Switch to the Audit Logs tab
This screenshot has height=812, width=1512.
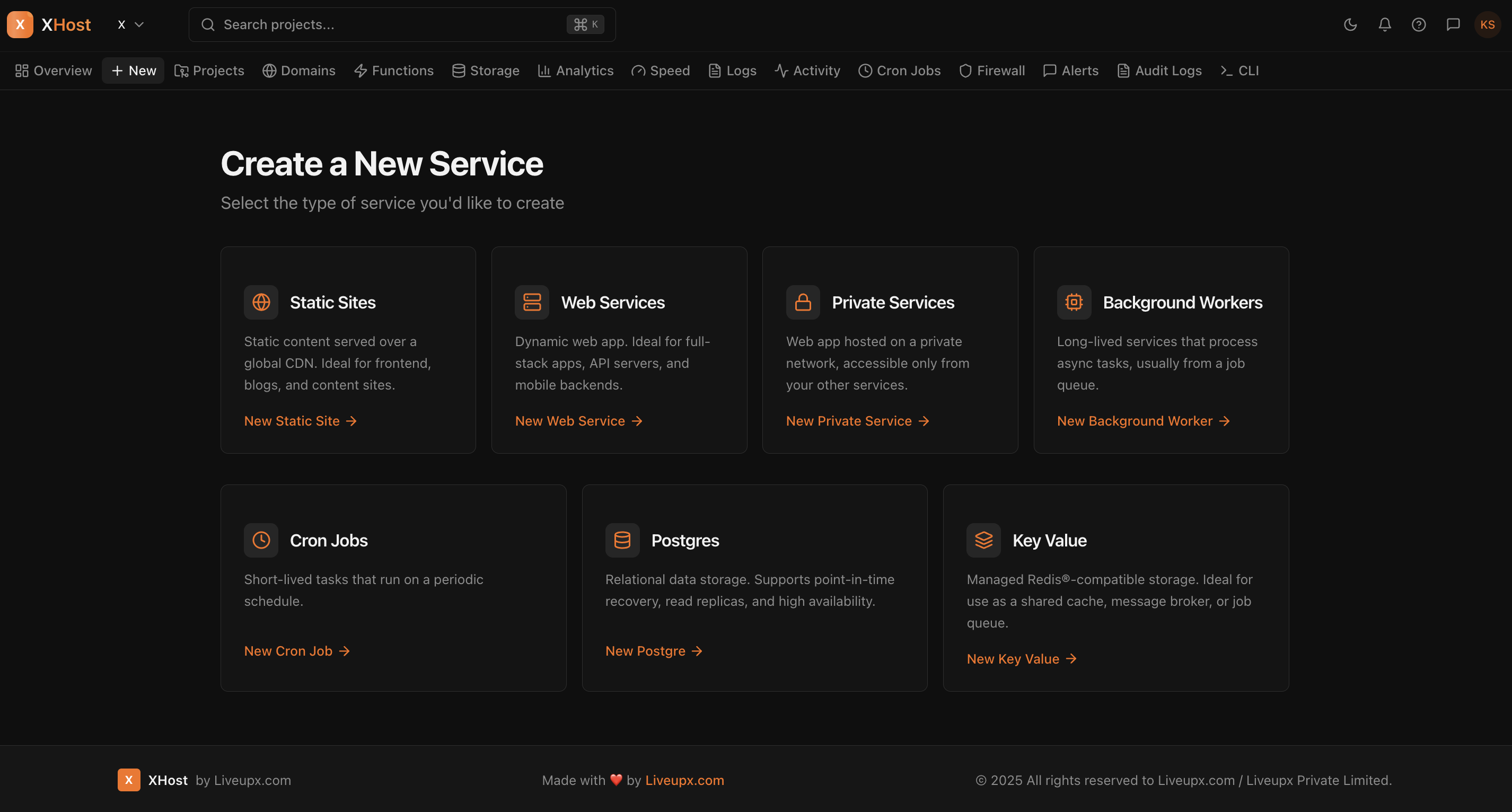1159,70
